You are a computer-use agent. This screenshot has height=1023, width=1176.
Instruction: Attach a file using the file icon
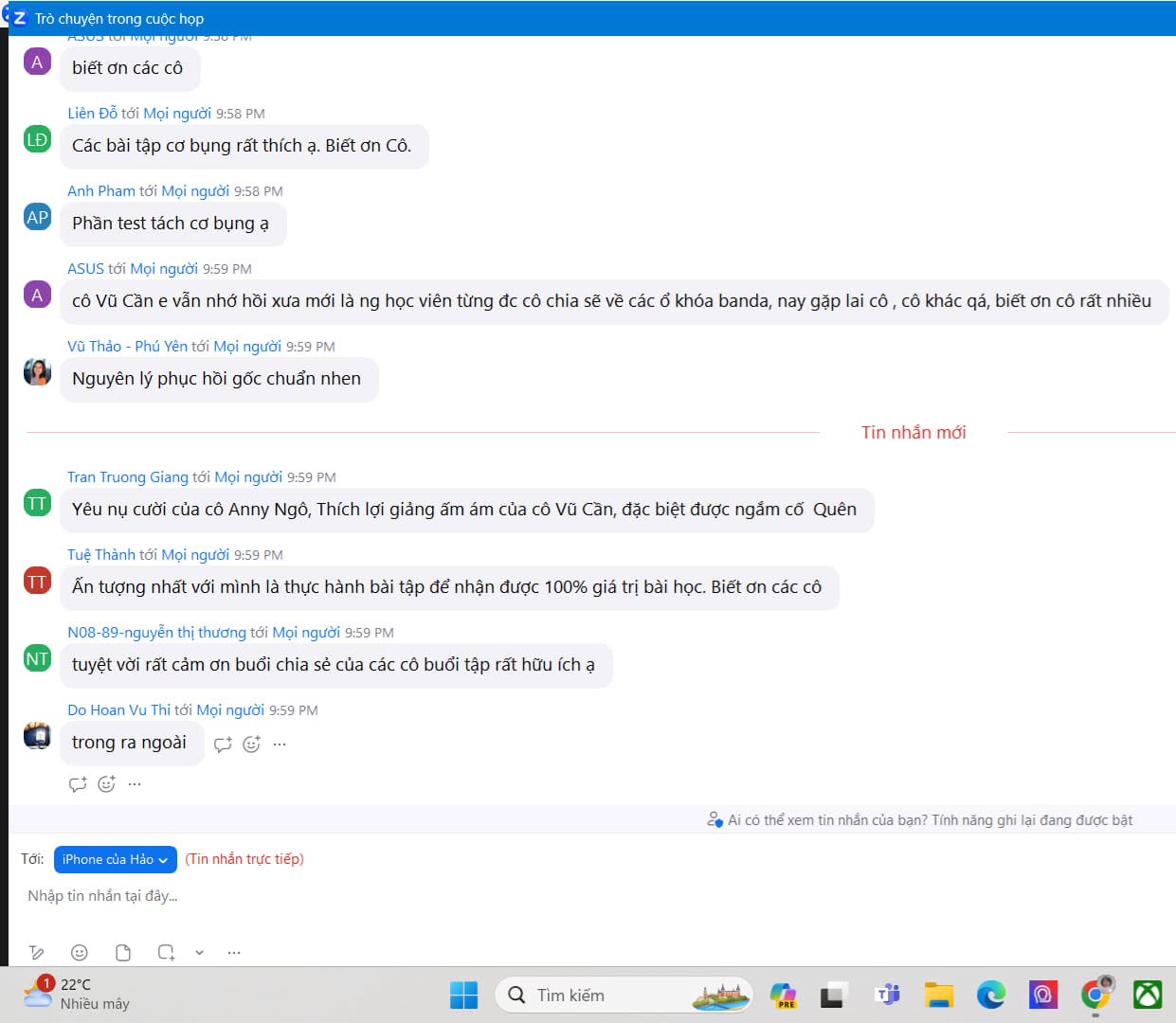[x=123, y=952]
